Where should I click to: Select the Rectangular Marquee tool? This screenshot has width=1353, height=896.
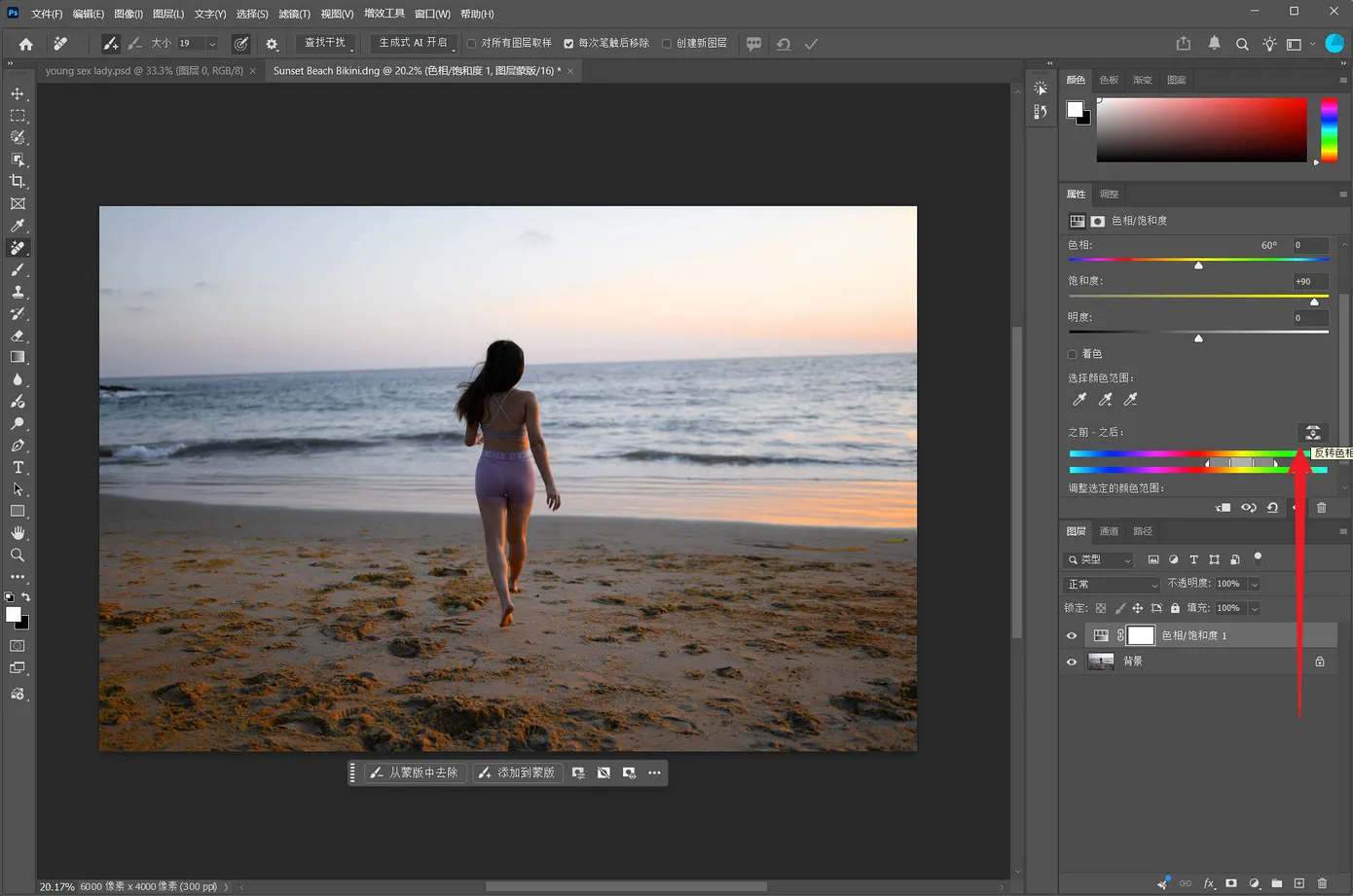pyautogui.click(x=18, y=115)
